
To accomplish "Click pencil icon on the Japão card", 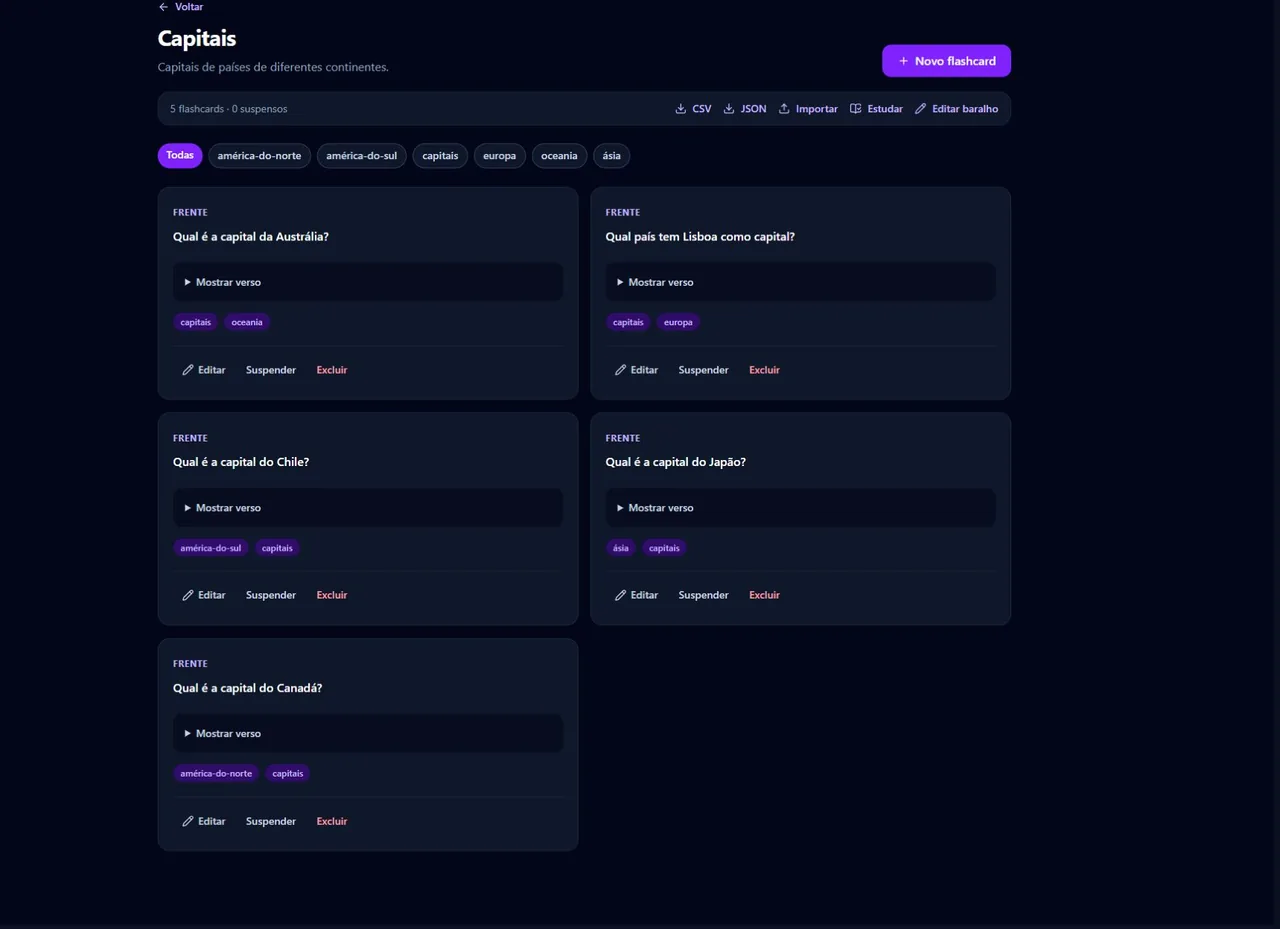I will pyautogui.click(x=620, y=595).
